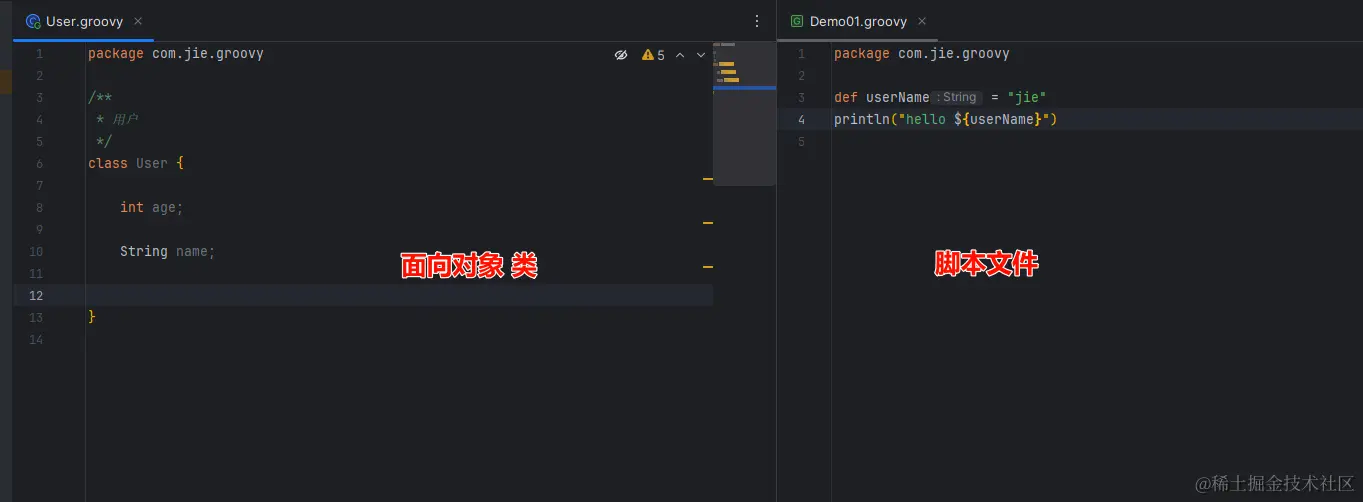Go to previous highlighted problem arrow
This screenshot has width=1363, height=502.
tap(680, 55)
